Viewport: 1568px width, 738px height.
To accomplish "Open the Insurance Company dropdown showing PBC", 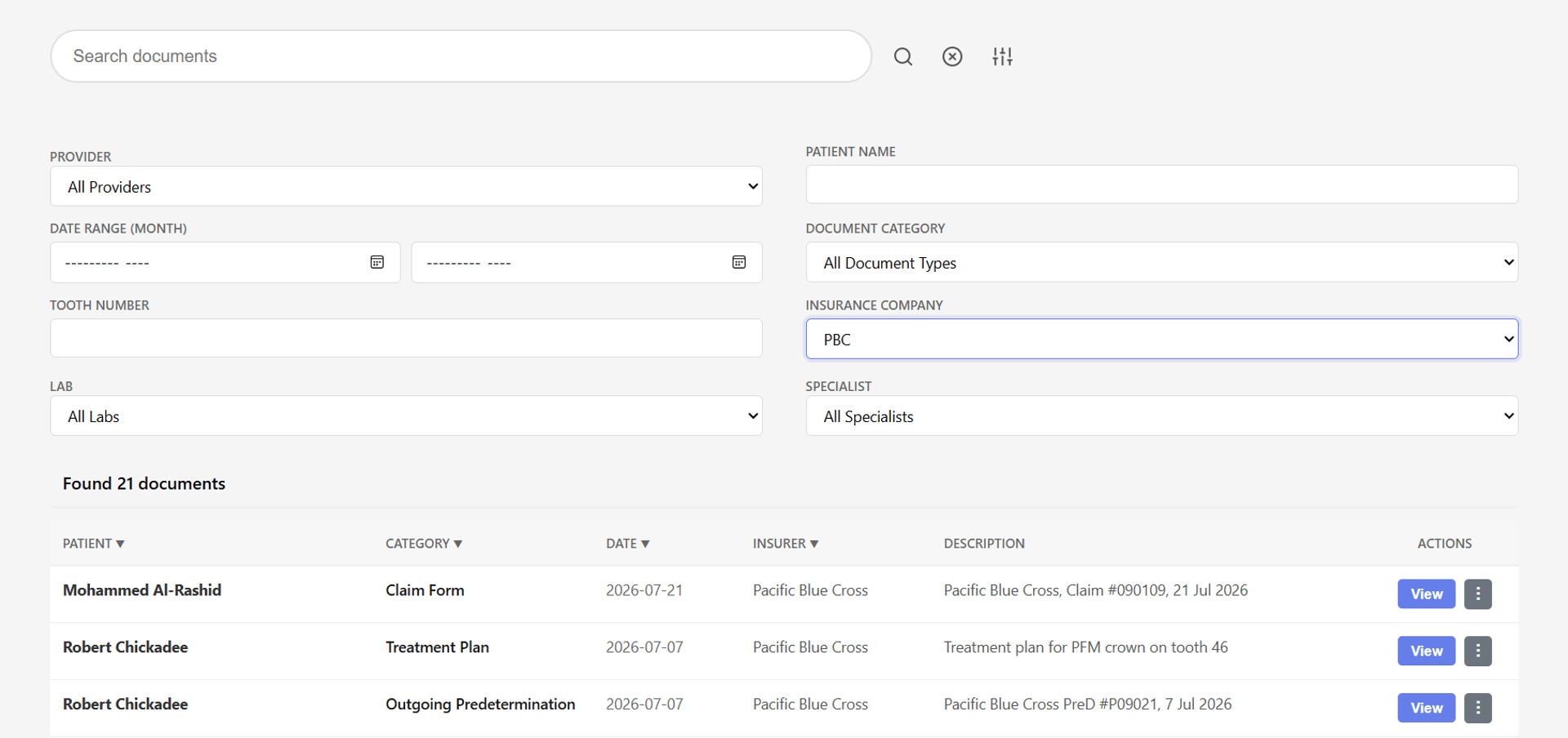I will pos(1162,339).
